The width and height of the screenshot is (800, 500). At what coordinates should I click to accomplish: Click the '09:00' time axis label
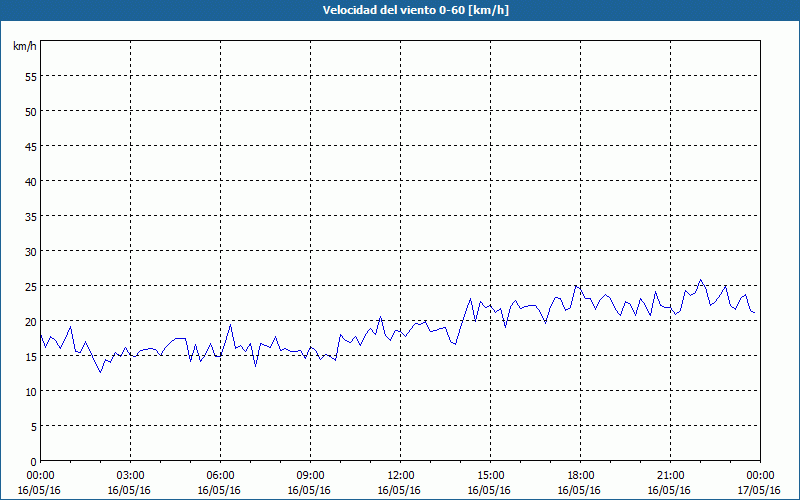point(311,476)
